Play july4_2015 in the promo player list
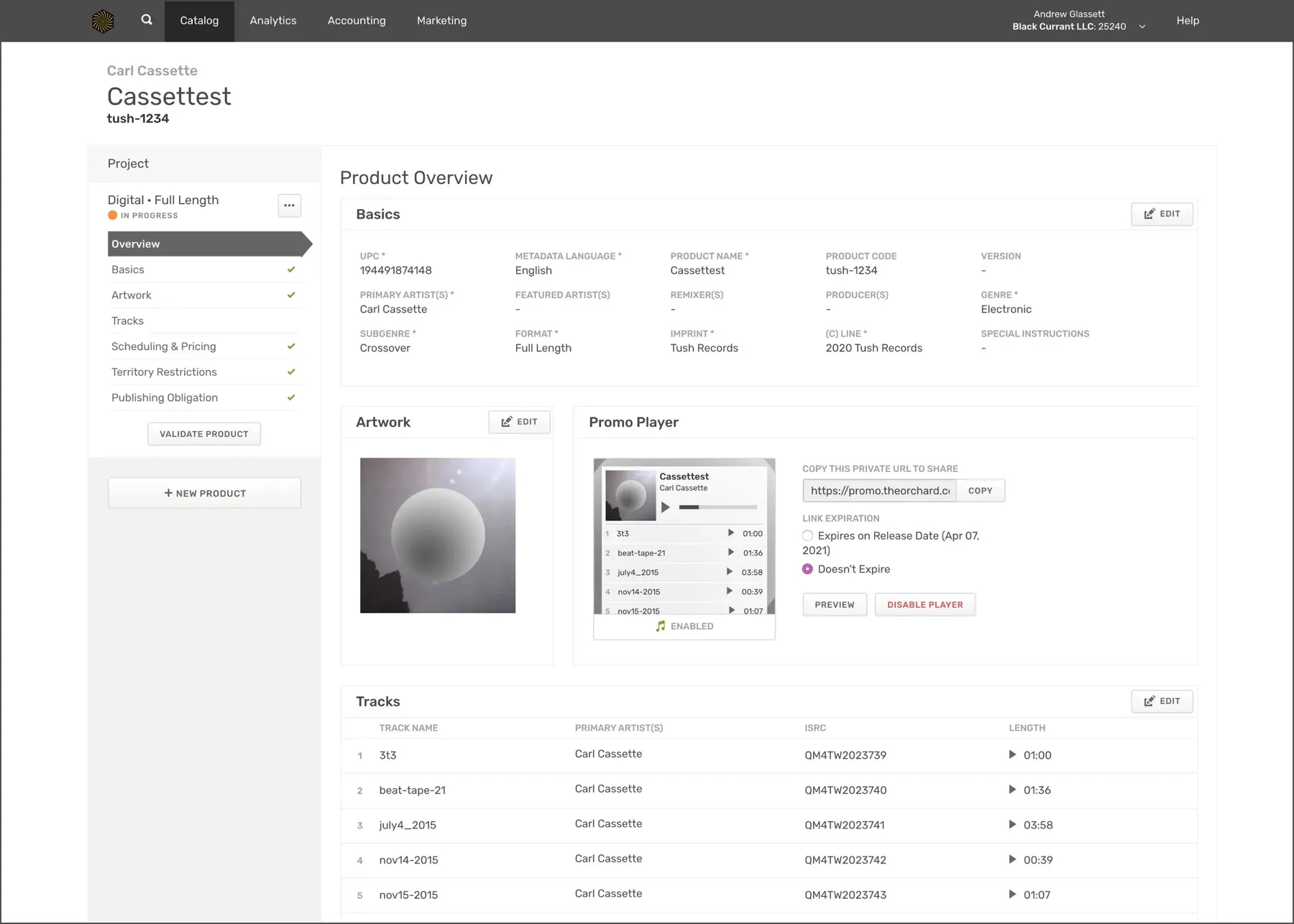1294x924 pixels. point(730,572)
